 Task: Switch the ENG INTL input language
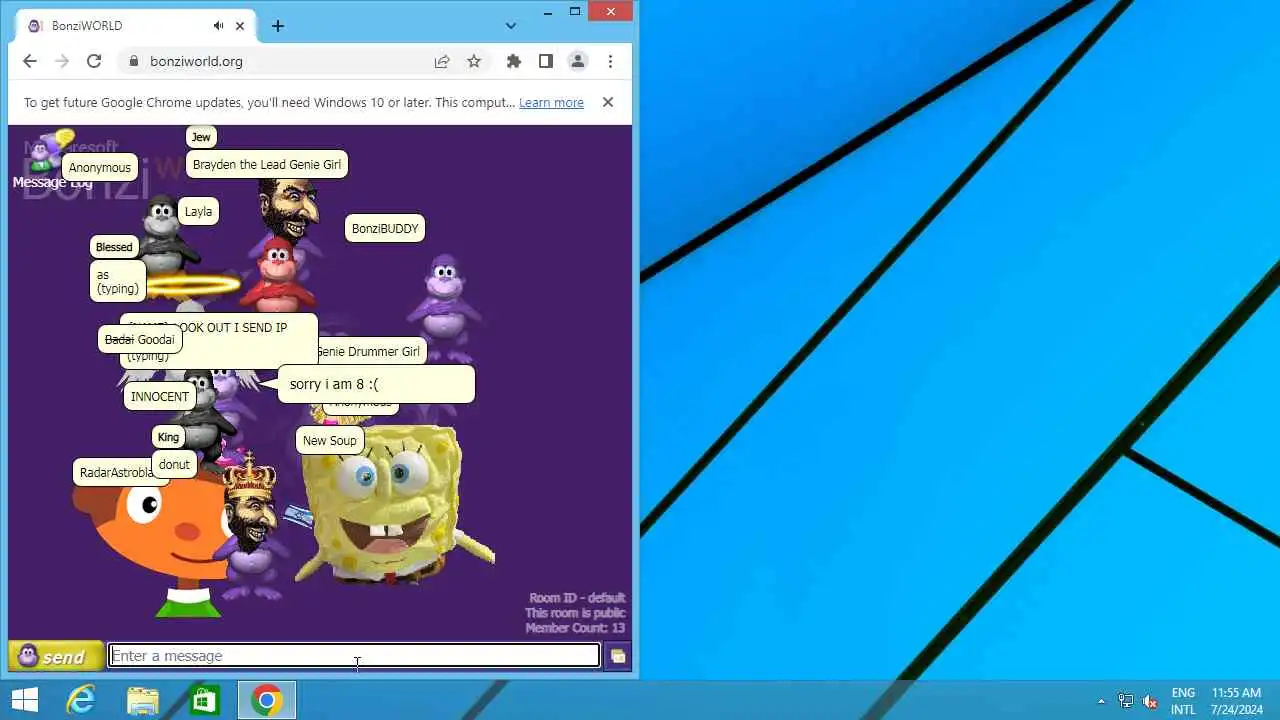pos(1183,701)
